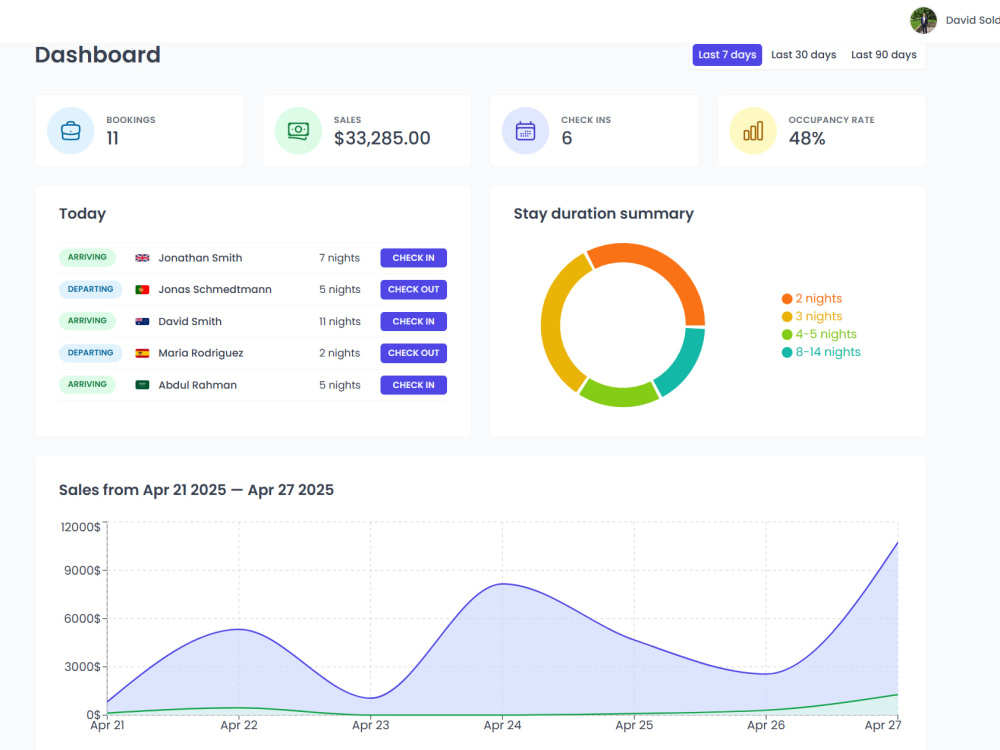Click the orange 2 nights legend dot

tap(787, 298)
